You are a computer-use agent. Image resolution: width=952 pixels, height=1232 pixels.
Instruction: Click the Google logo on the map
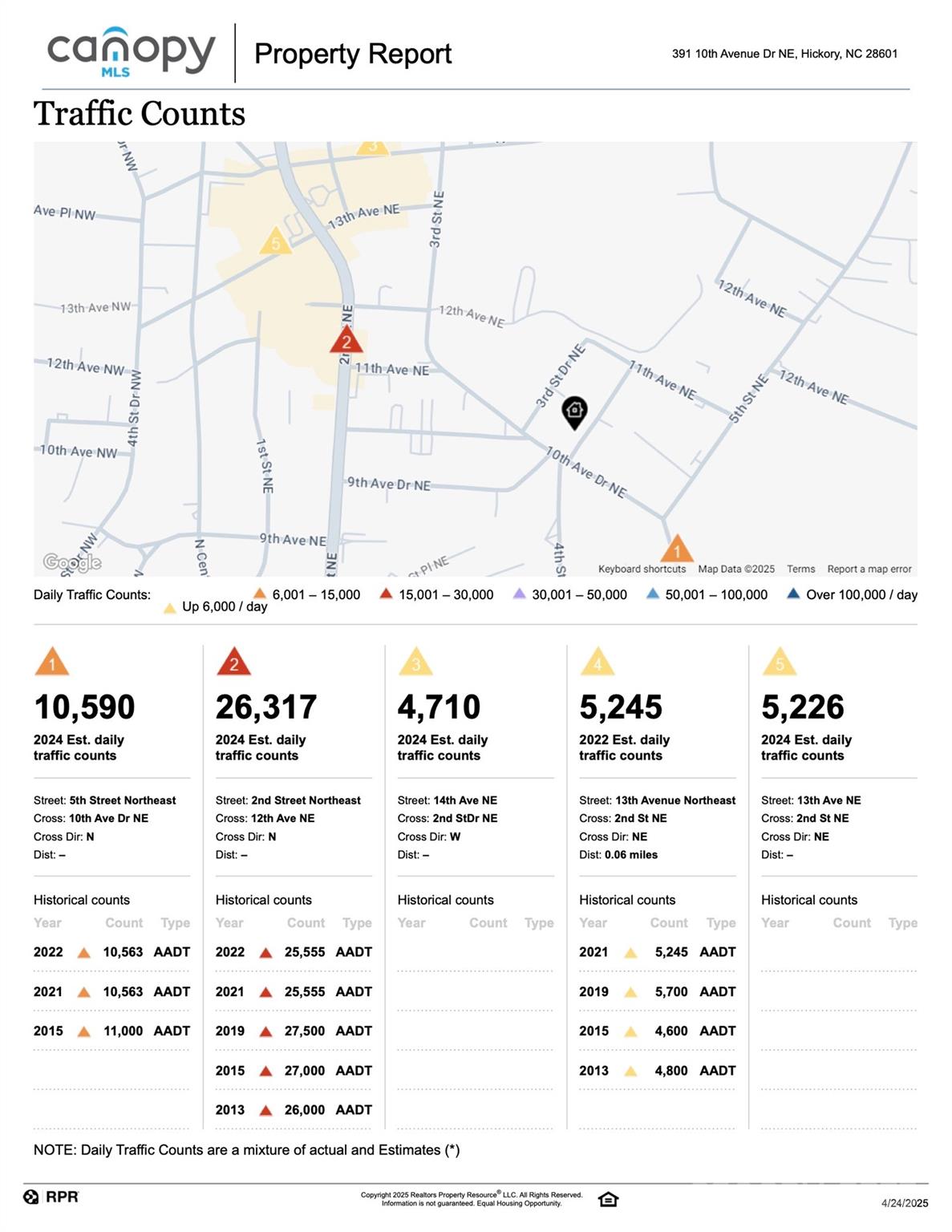(x=72, y=562)
